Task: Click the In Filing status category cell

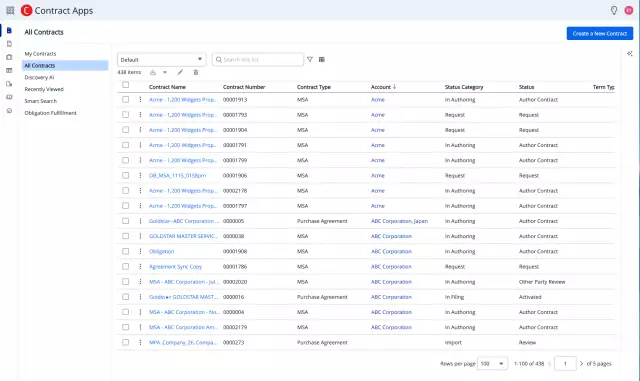Action: coord(454,297)
